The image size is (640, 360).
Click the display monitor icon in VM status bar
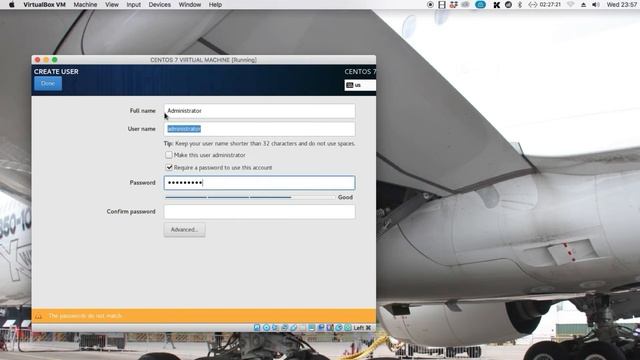pos(311,327)
